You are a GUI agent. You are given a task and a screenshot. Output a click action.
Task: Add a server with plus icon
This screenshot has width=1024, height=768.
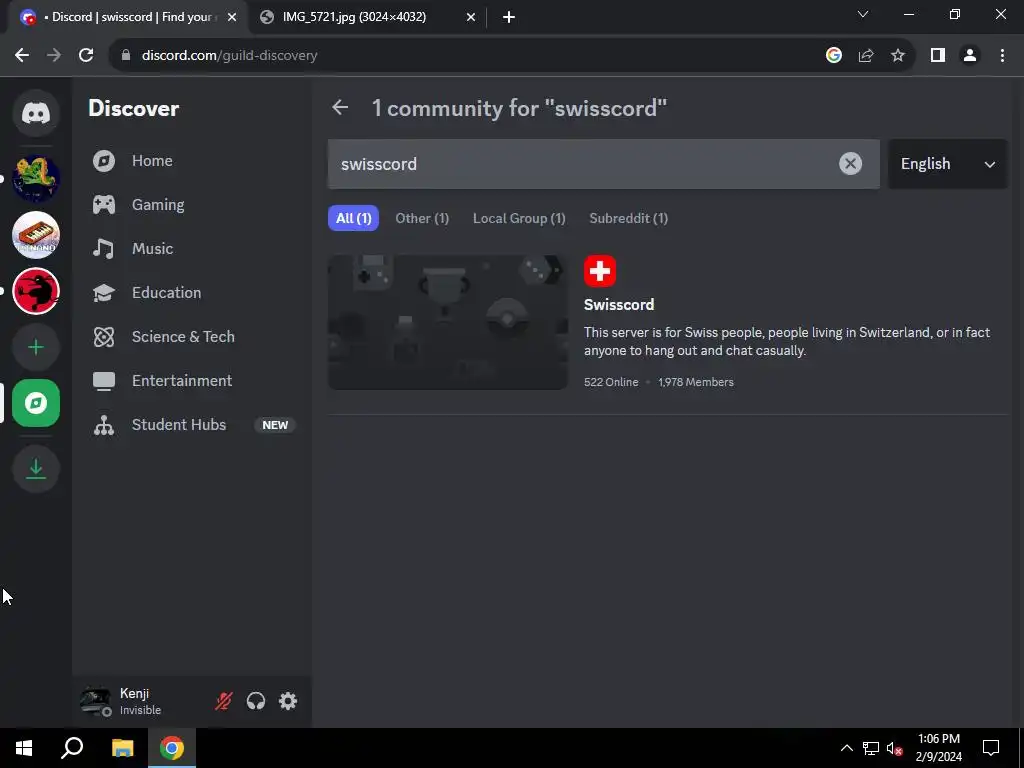pyautogui.click(x=36, y=347)
